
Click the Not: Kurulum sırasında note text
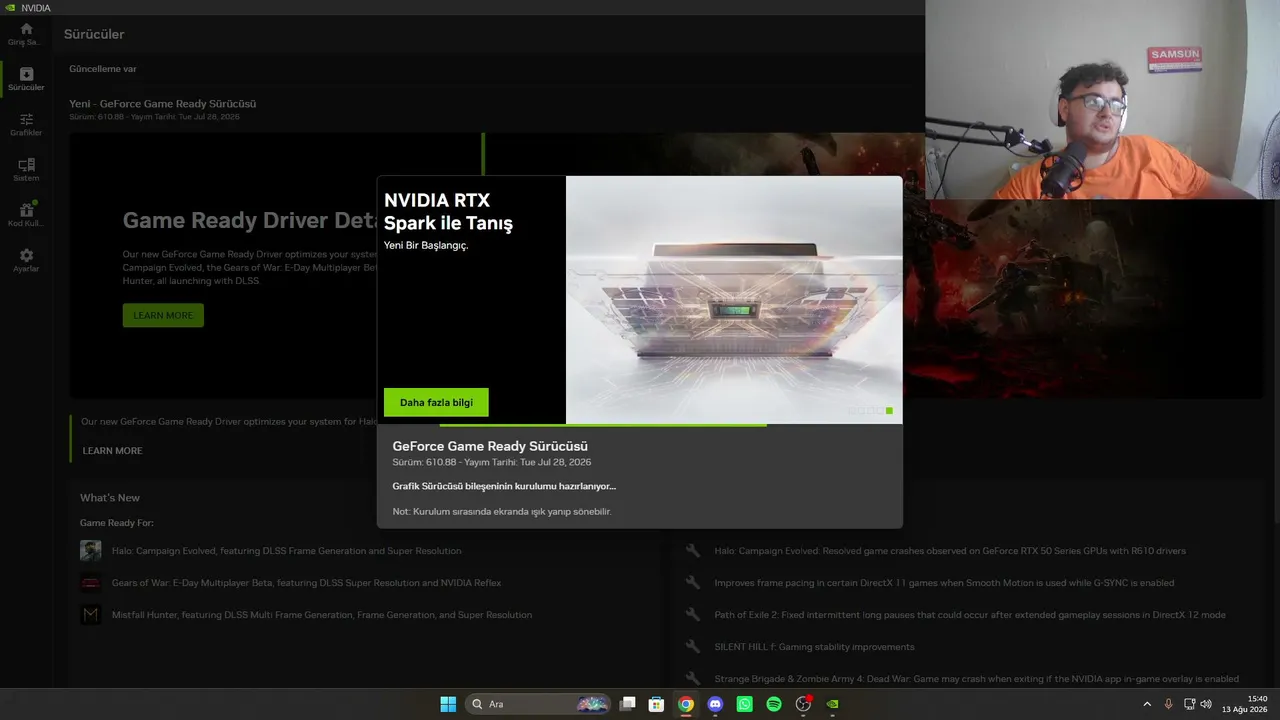coord(502,511)
